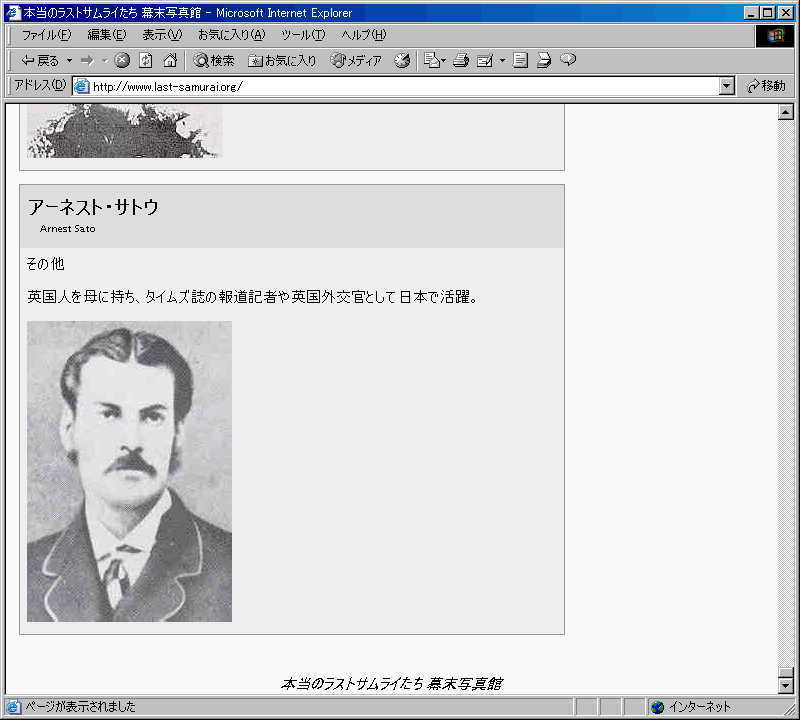Click the アドレス(D) address label
The image size is (800, 720).
point(40,85)
